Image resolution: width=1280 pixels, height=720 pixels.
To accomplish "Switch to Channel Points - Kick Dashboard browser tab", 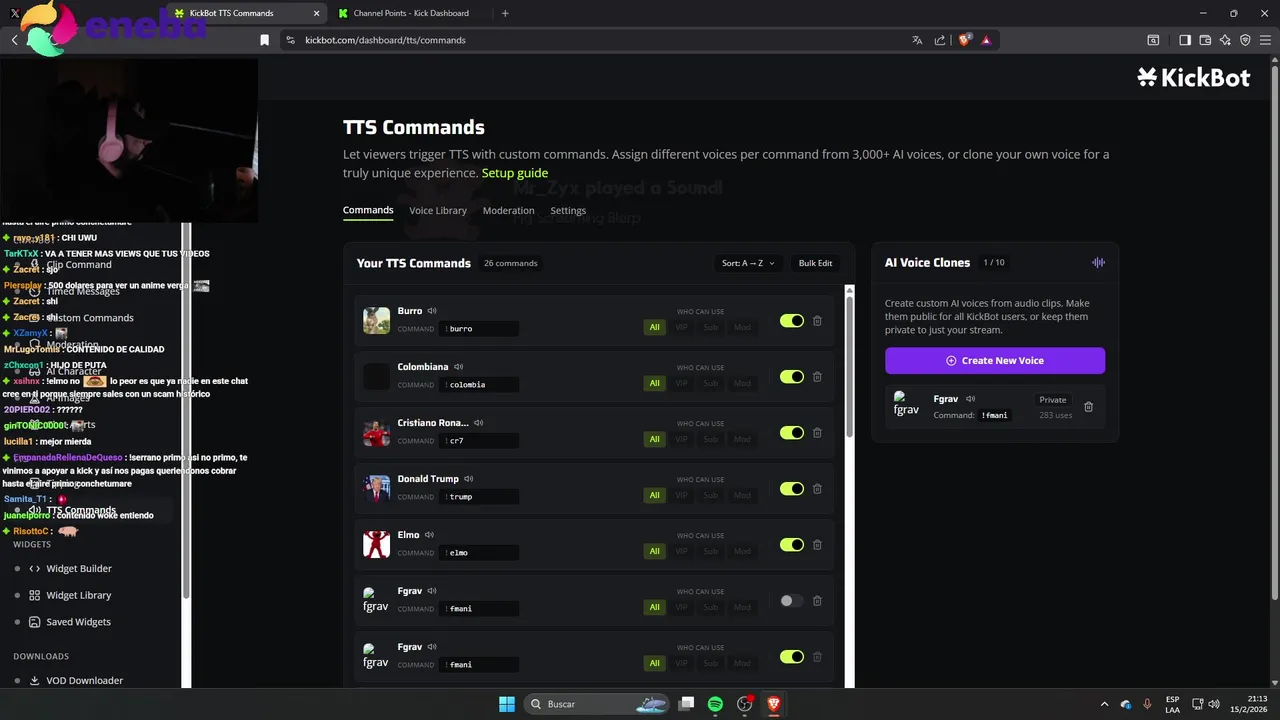I will coord(411,13).
